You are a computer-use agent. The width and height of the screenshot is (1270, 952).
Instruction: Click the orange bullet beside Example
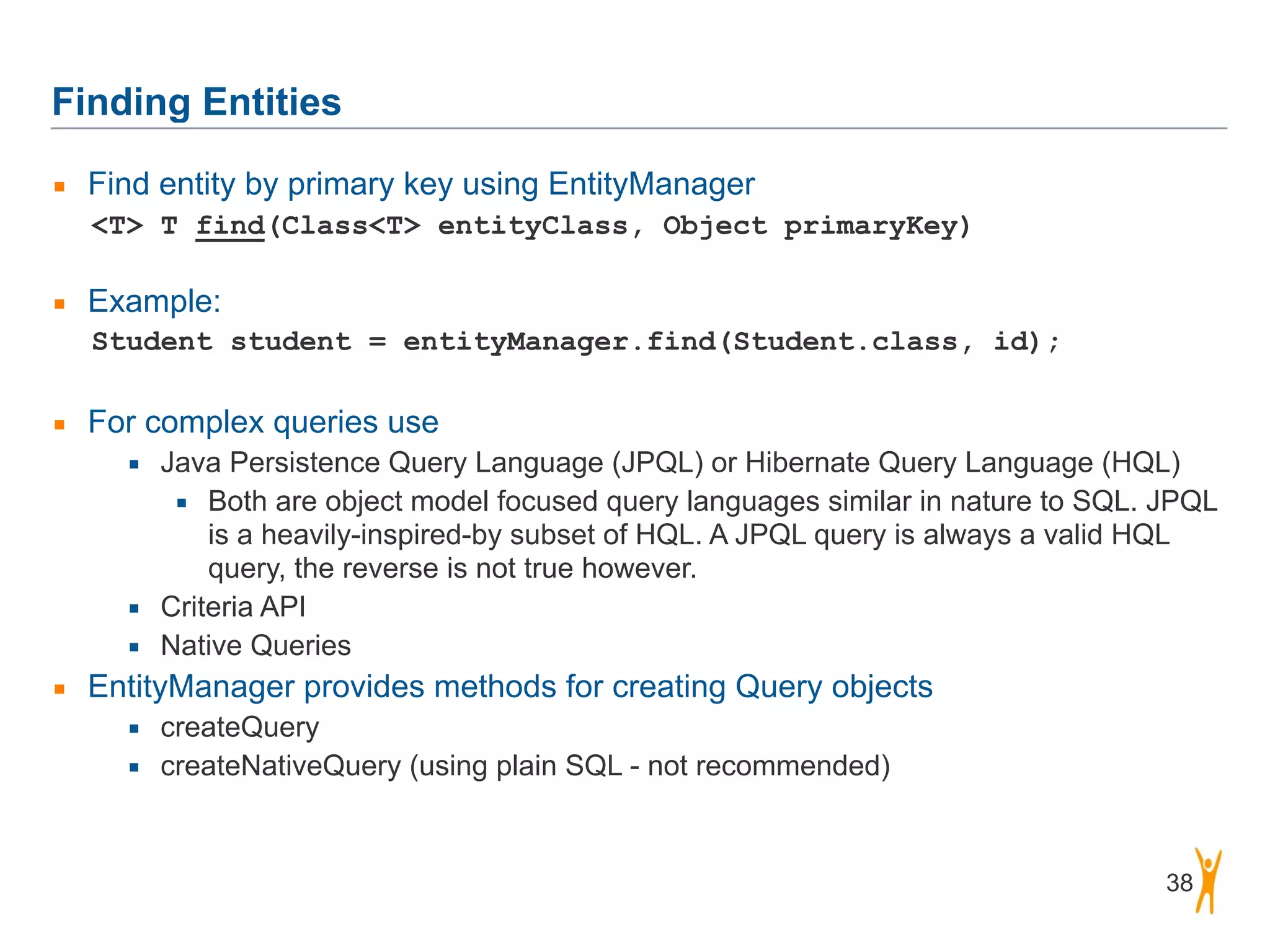coord(60,304)
